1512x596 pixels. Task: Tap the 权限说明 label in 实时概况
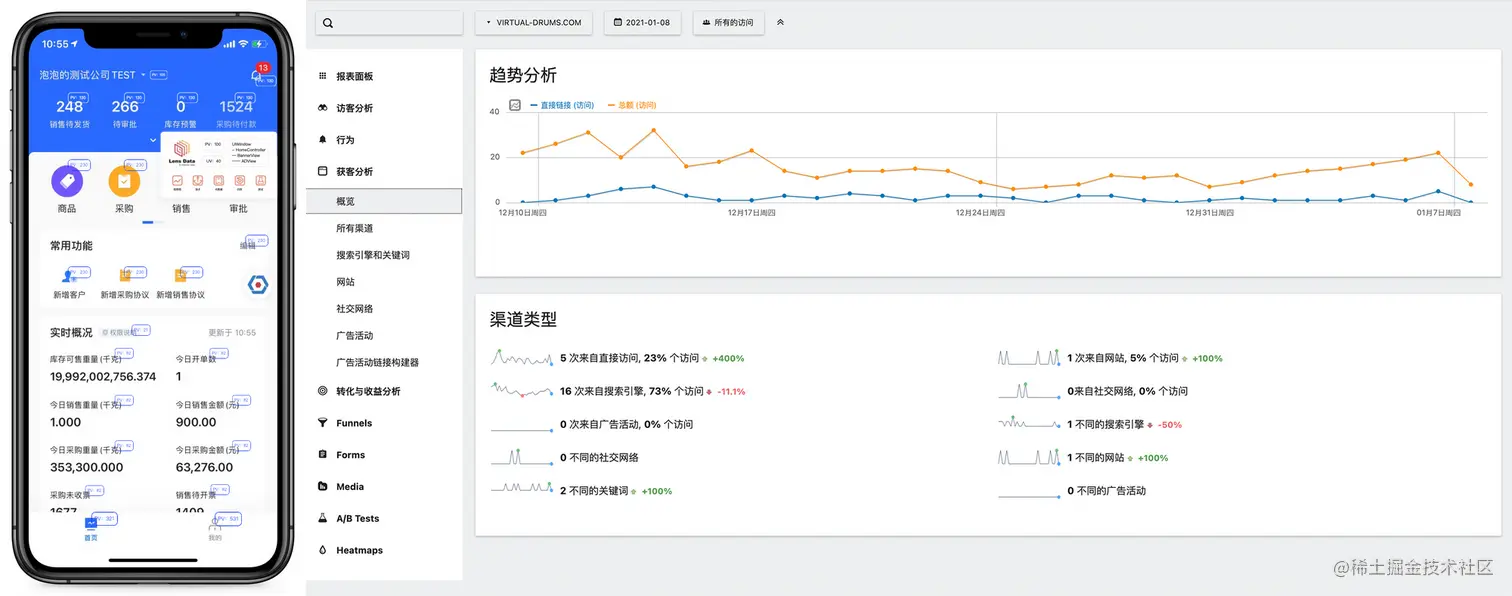[x=120, y=332]
